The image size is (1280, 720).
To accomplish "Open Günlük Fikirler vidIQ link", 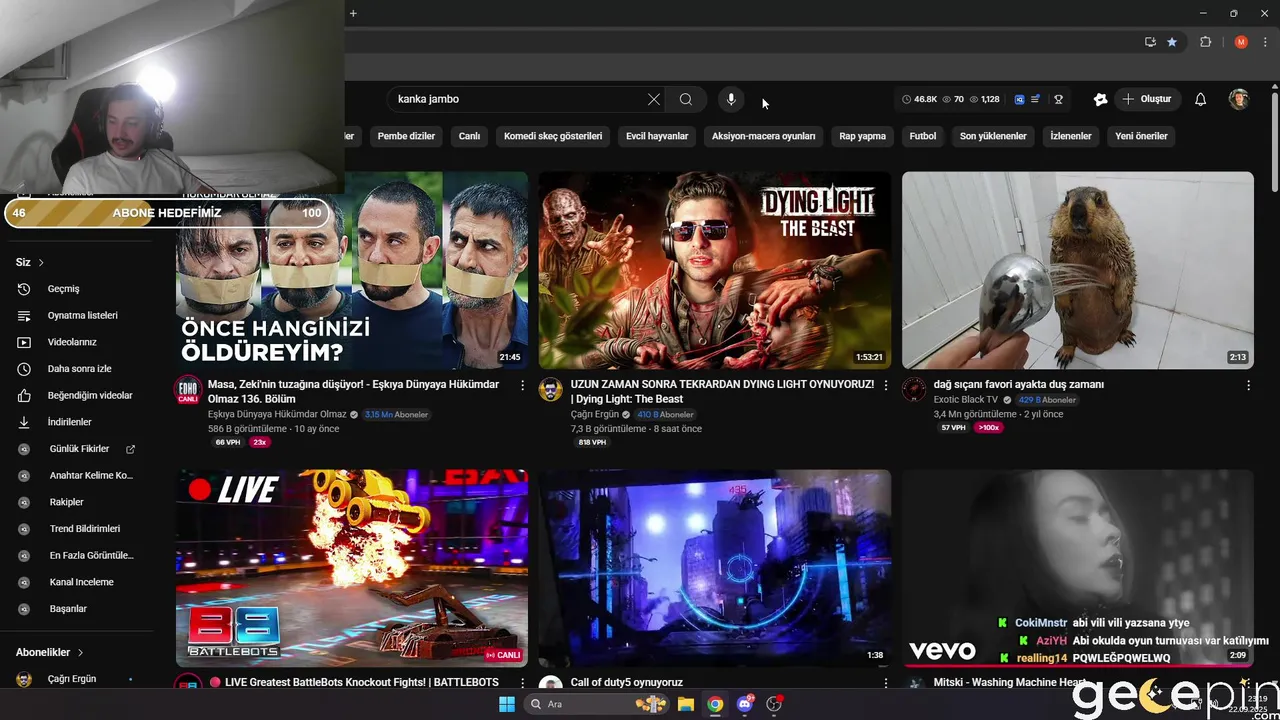I will click(x=77, y=449).
